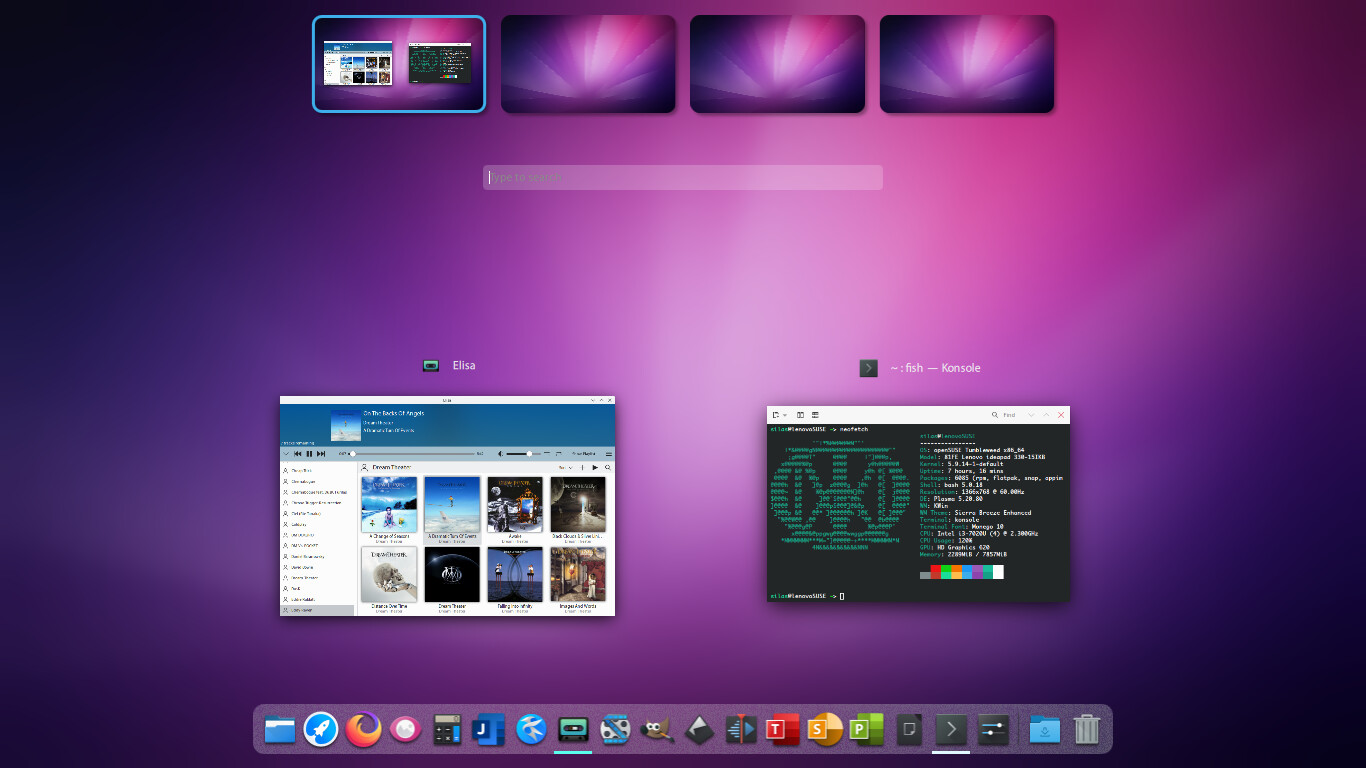This screenshot has height=768, width=1366.
Task: Click the 'Type to search' field
Action: pos(682,177)
